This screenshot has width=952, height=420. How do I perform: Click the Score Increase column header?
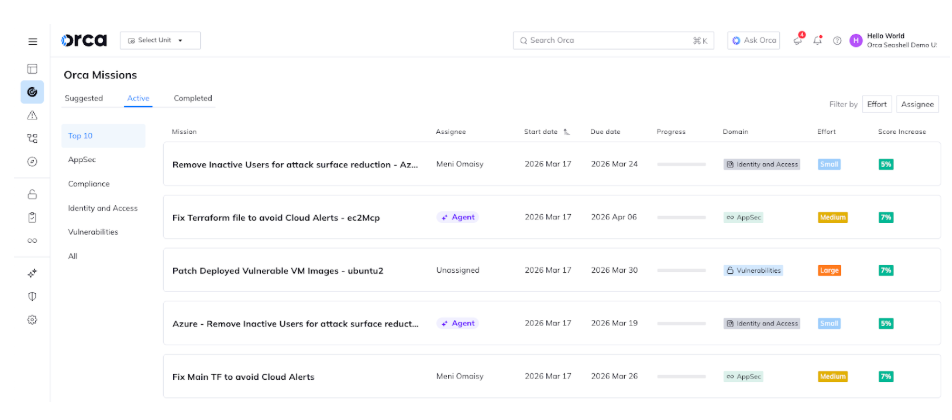[x=902, y=132]
